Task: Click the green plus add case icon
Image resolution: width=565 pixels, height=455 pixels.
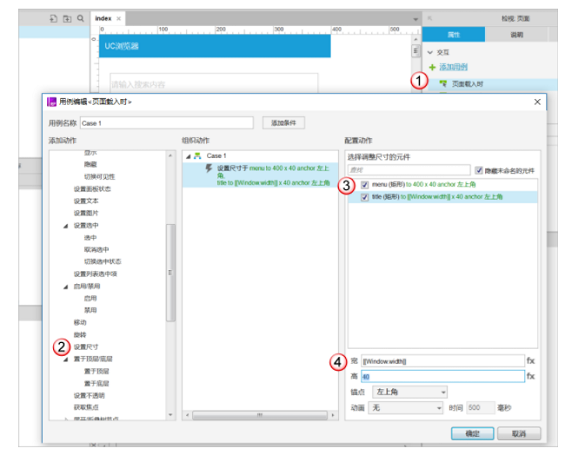Action: (432, 67)
